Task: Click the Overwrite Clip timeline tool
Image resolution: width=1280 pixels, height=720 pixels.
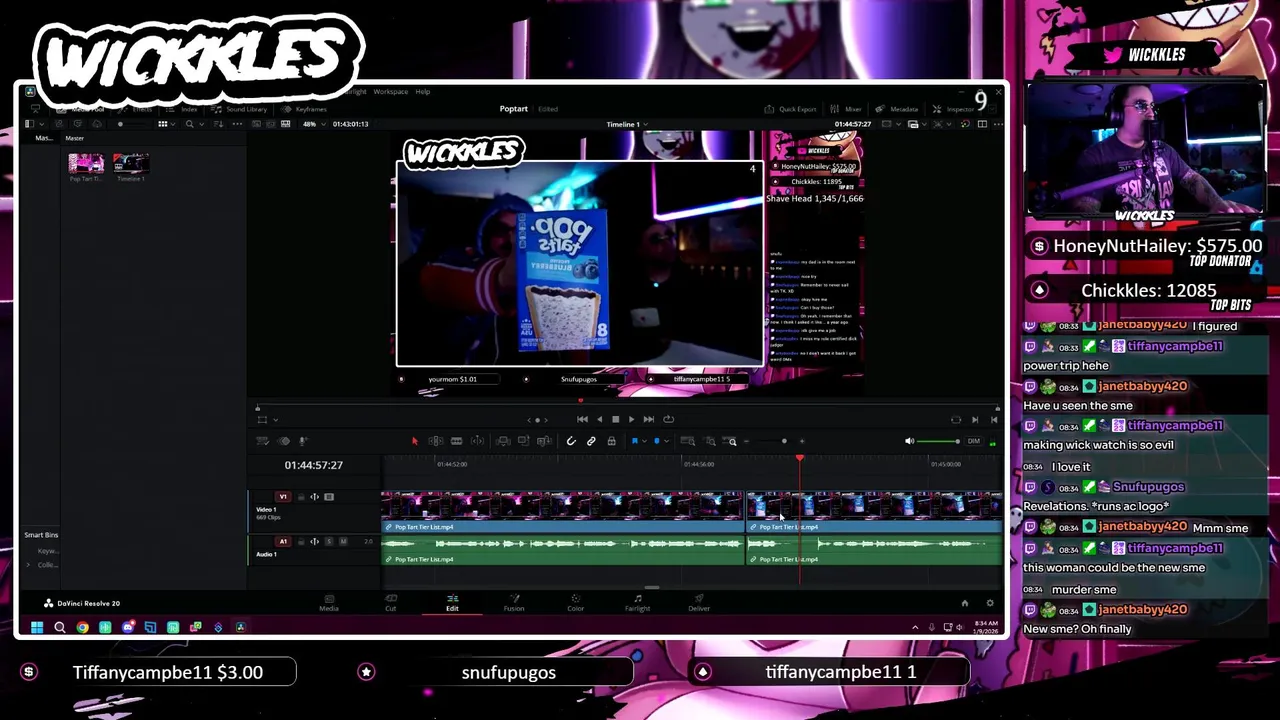Action: click(523, 441)
